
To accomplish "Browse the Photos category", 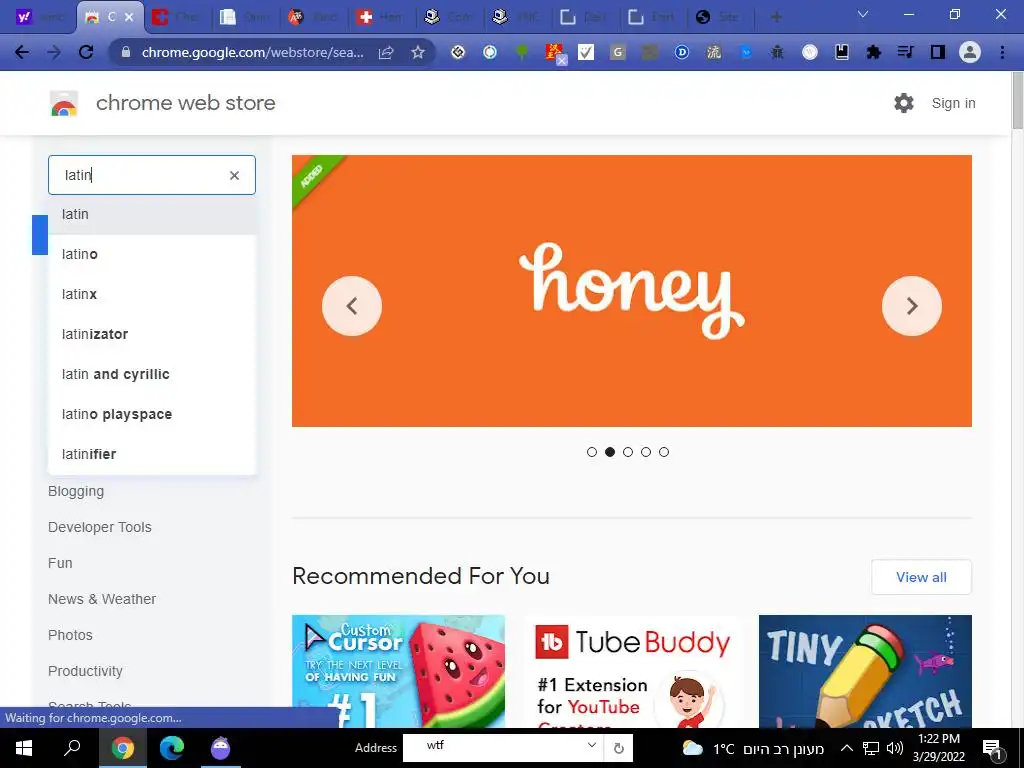I will (x=71, y=635).
